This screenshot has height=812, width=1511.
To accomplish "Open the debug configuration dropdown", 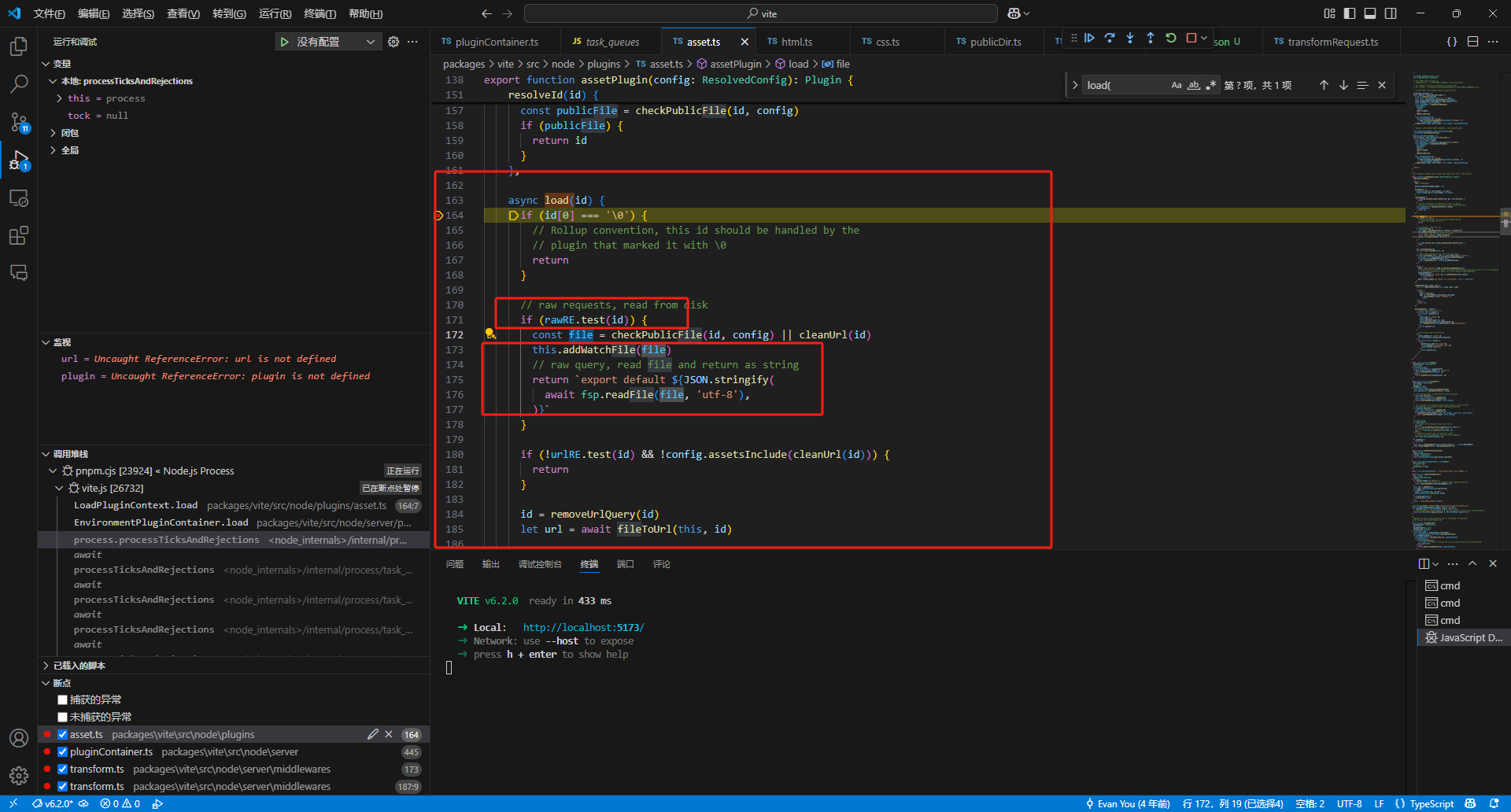I will [336, 42].
